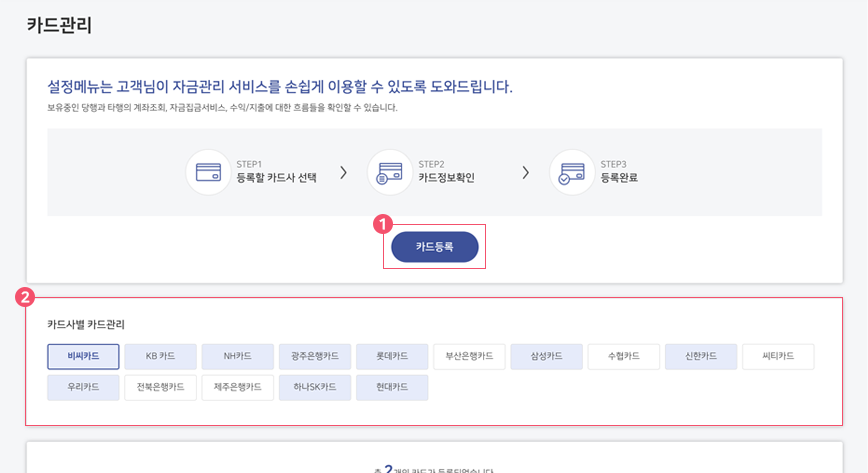The height and width of the screenshot is (473, 868).
Task: Select the 비씨카드 tab
Action: click(x=83, y=356)
